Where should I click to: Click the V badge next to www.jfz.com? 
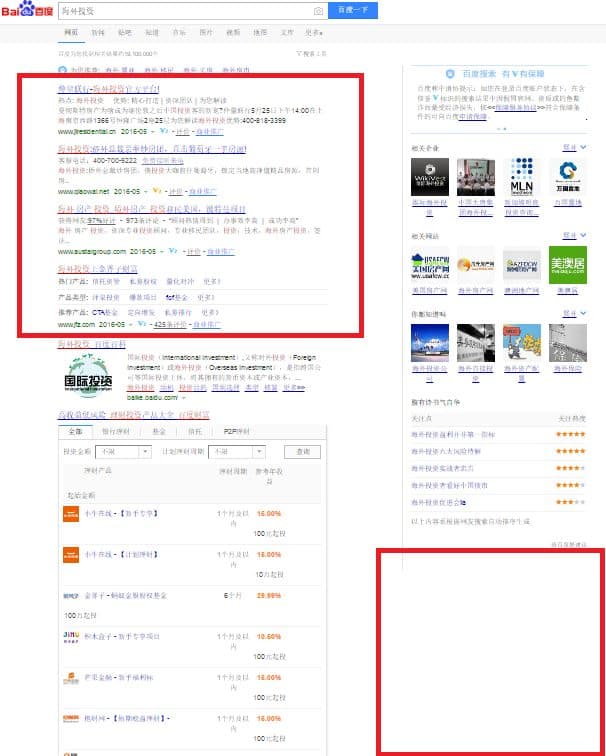[142, 324]
